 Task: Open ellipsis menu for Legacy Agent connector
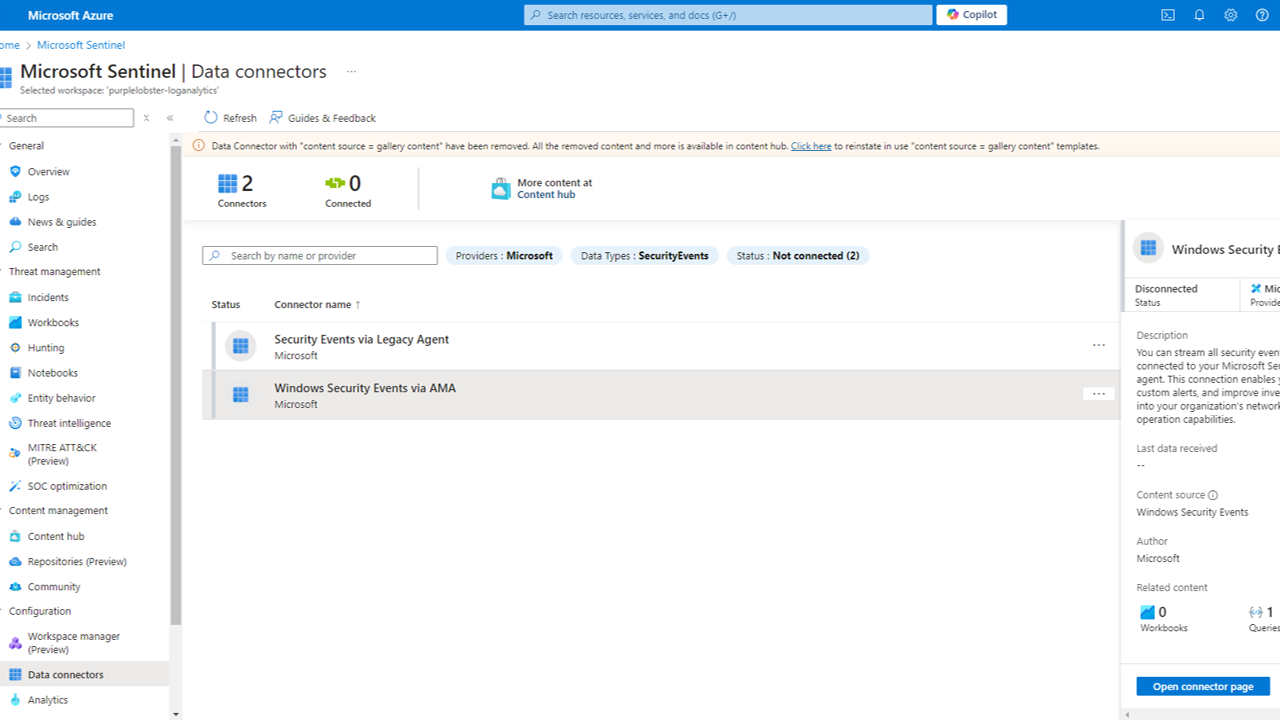point(1099,345)
